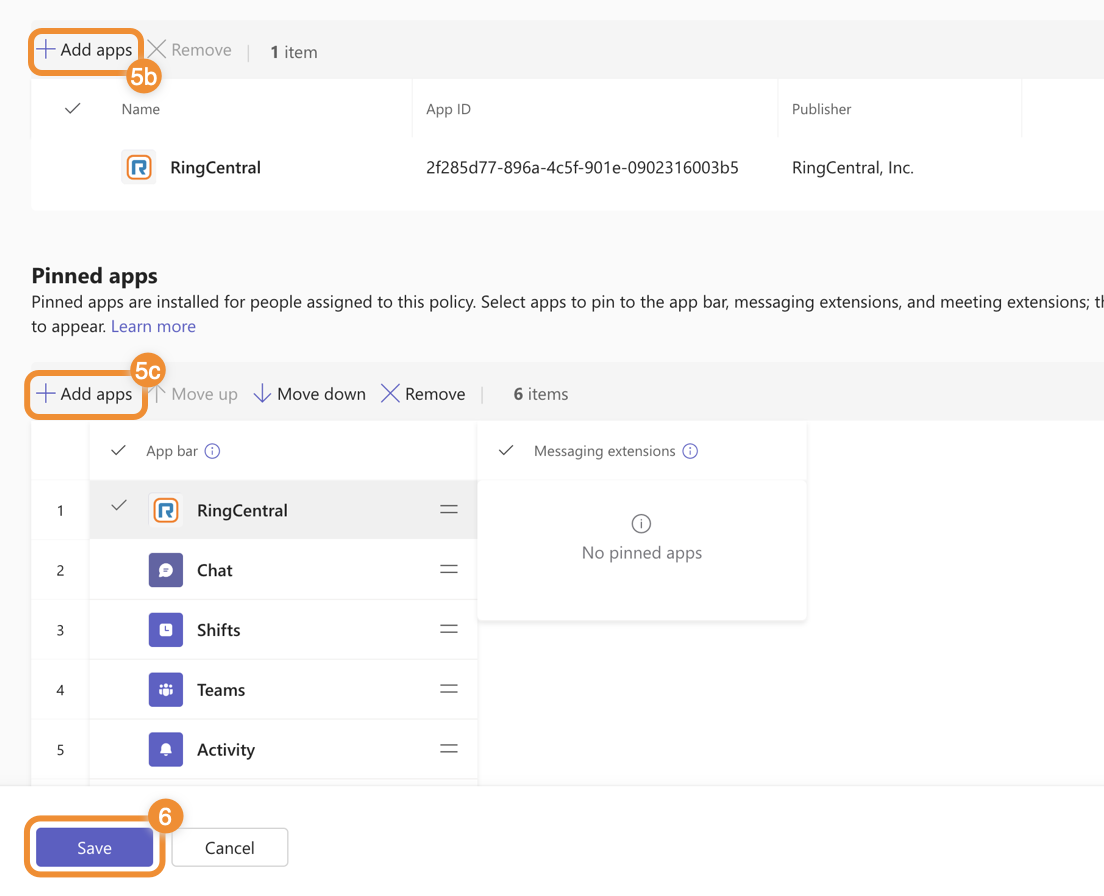Click the '1 item' count text

294,52
